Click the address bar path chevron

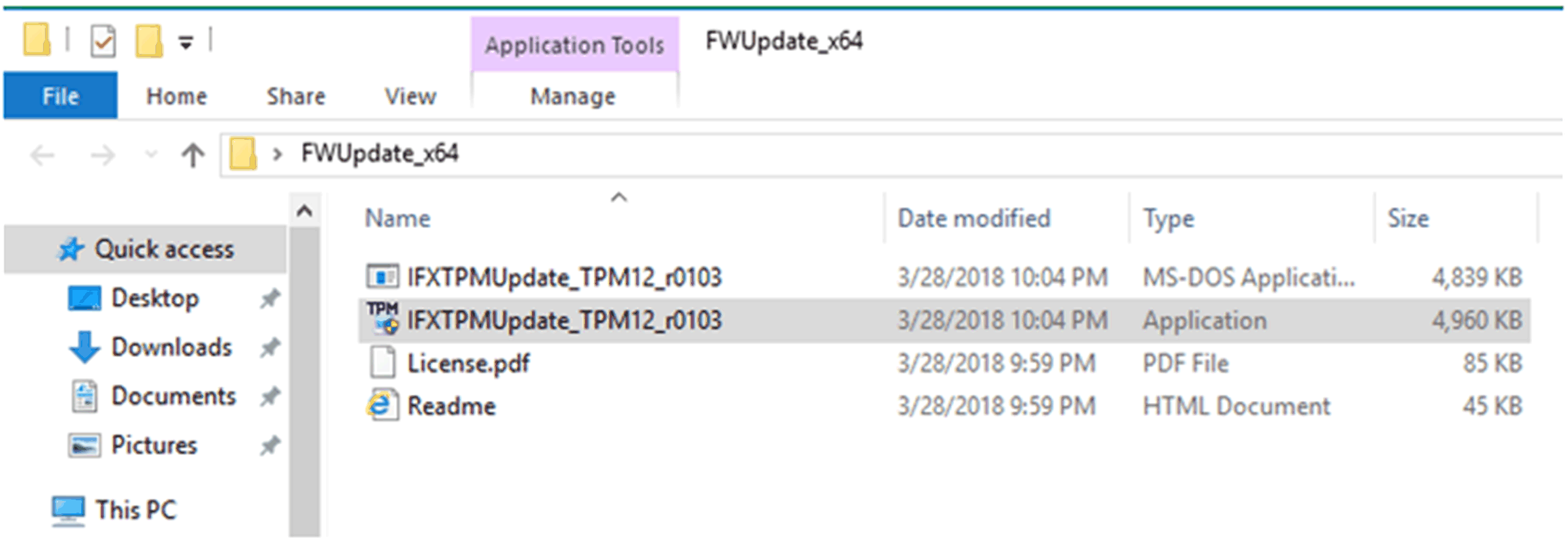coord(278,154)
